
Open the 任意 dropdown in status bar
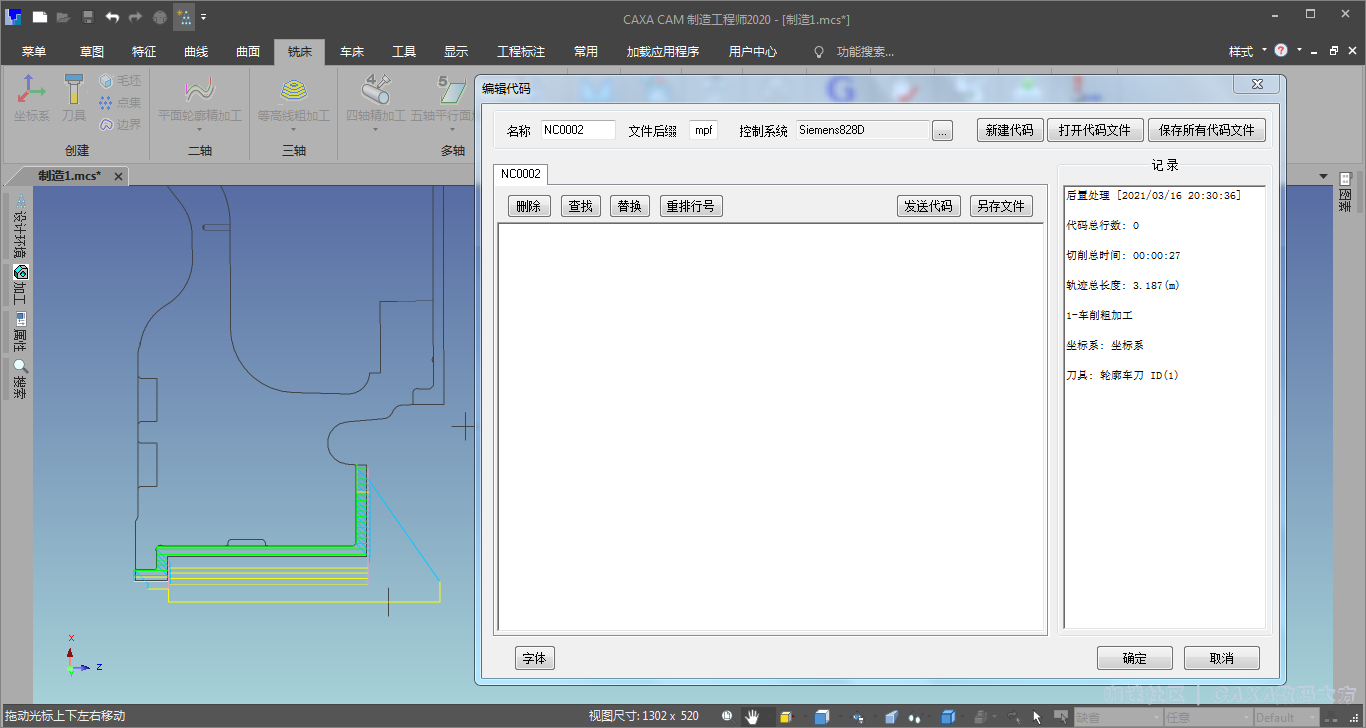pos(1208,717)
